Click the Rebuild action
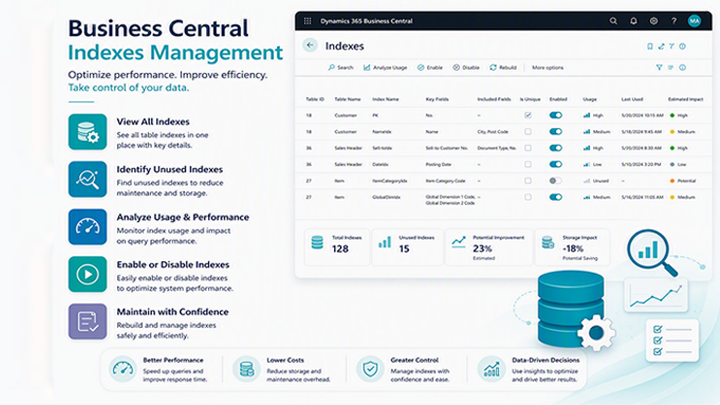 [503, 68]
